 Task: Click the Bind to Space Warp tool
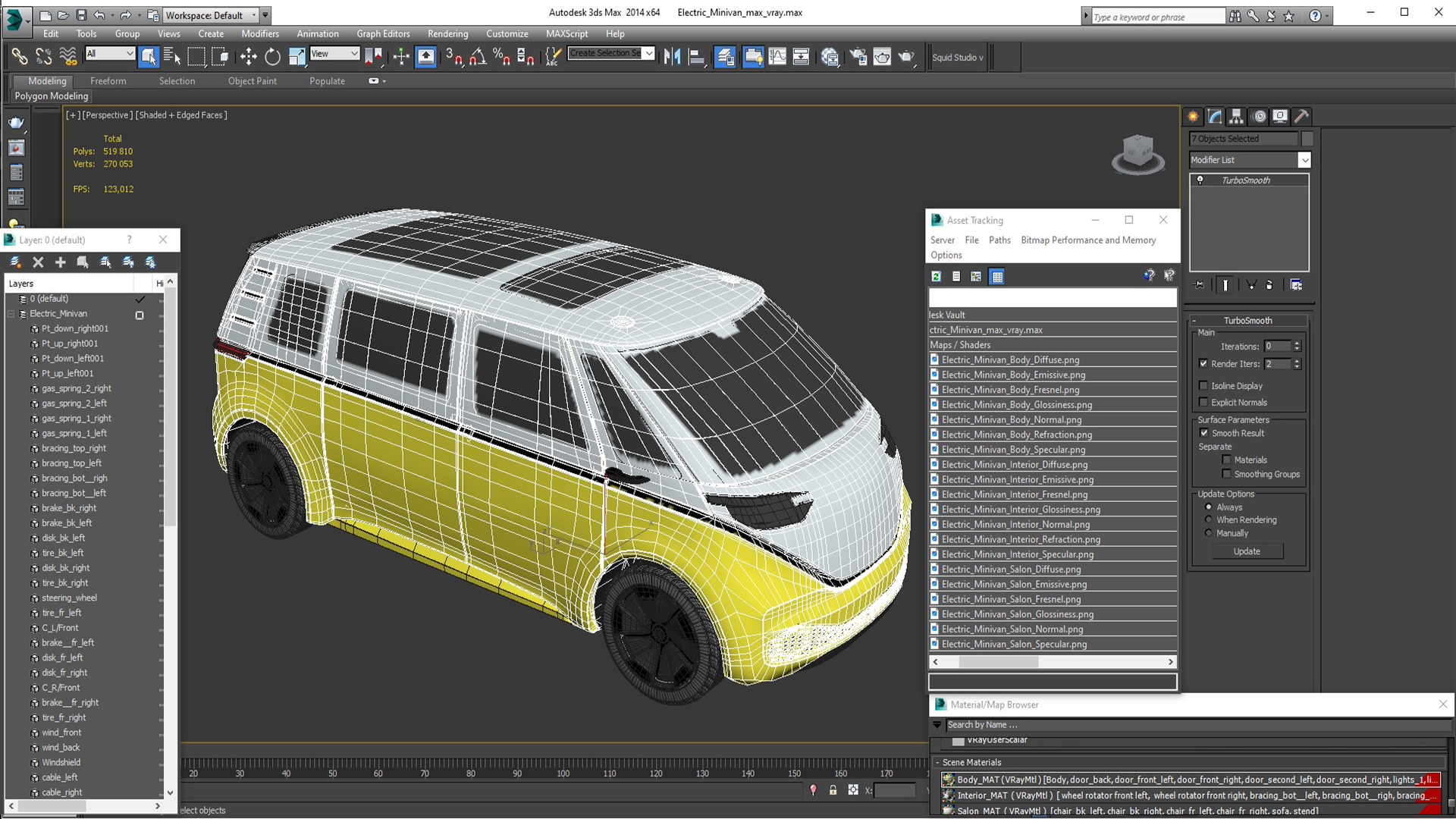[x=68, y=56]
